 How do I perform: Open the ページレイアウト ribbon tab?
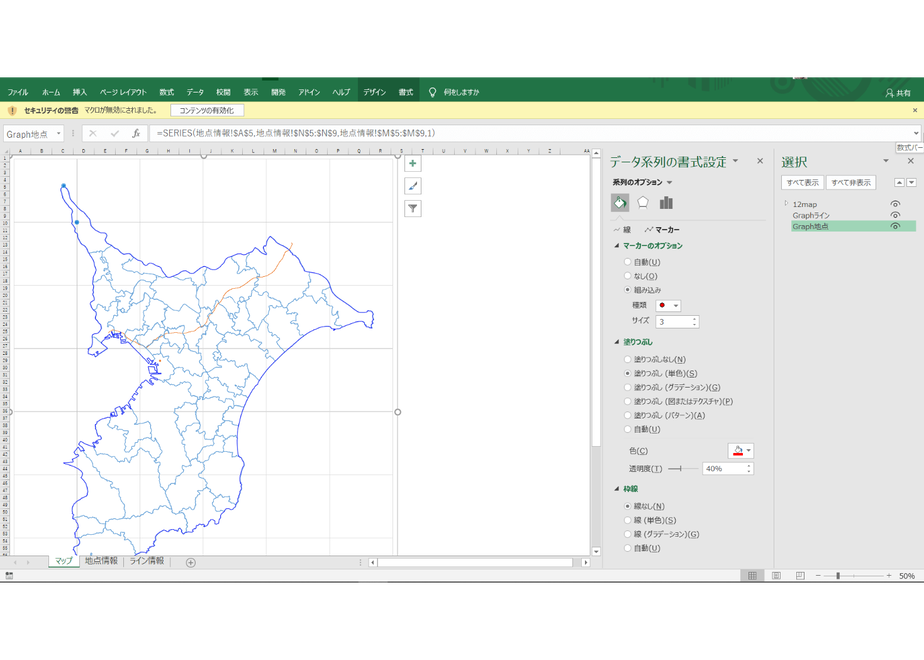click(123, 93)
